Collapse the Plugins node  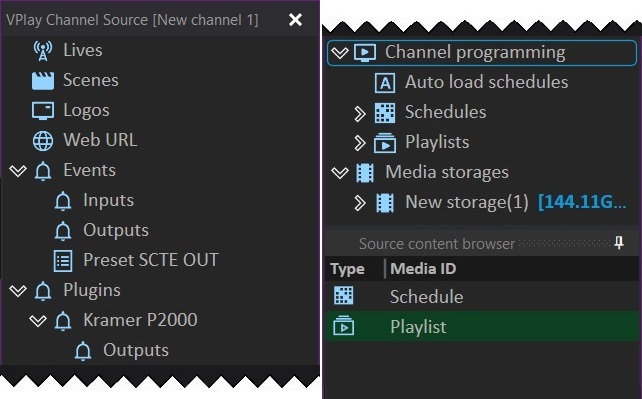coord(18,291)
